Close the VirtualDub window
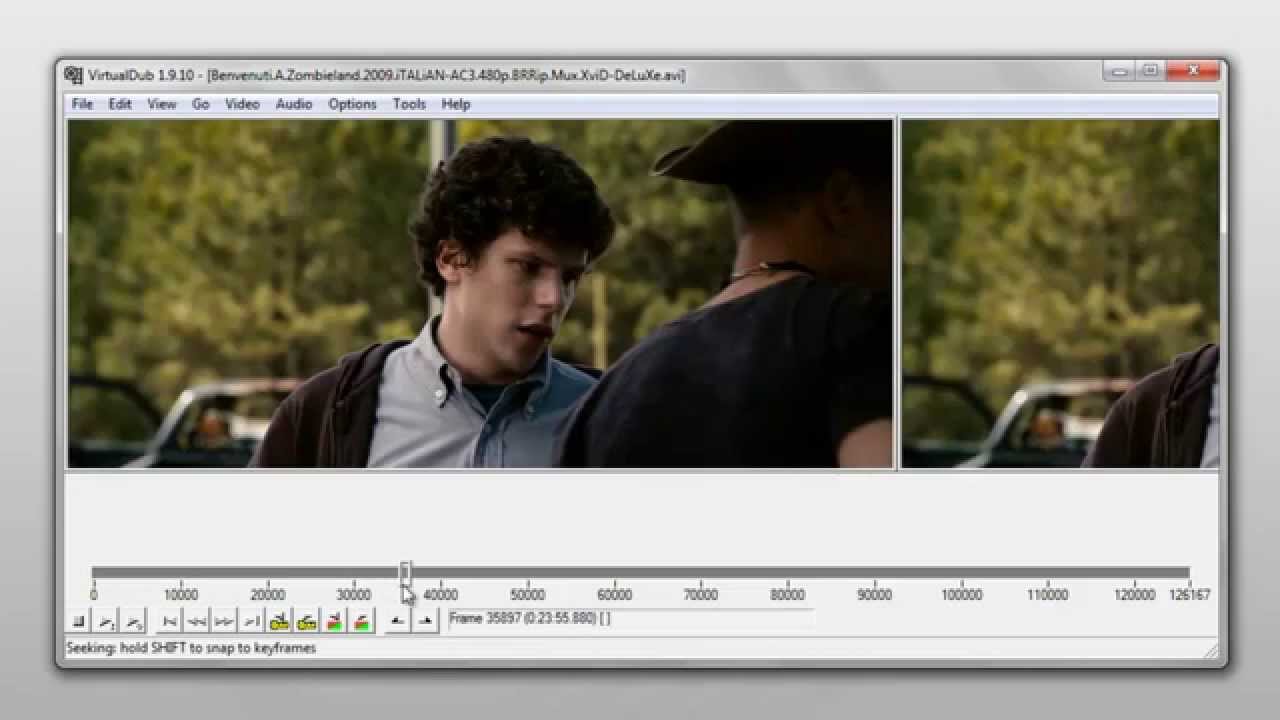The height and width of the screenshot is (720, 1280). pos(1193,71)
